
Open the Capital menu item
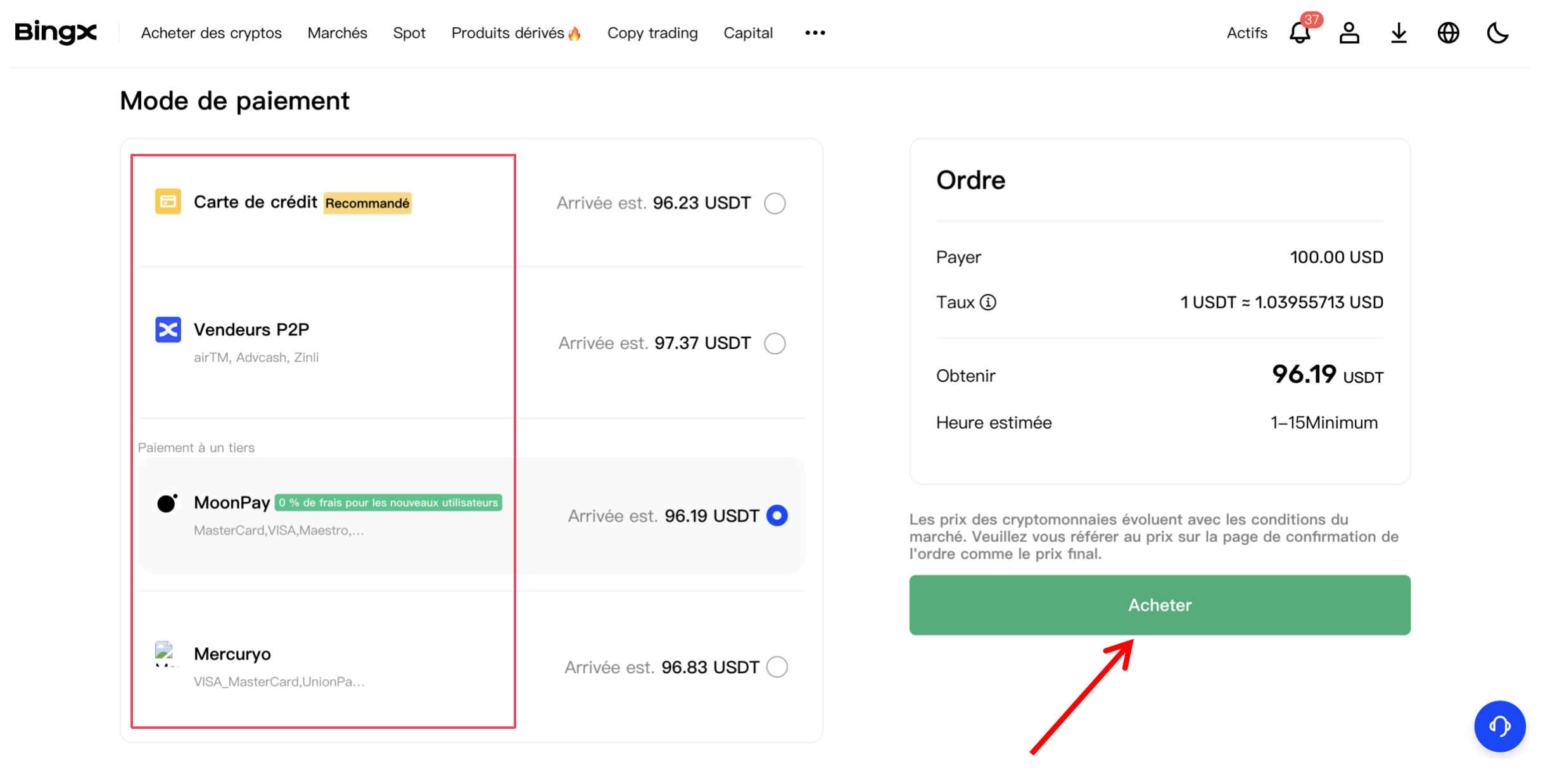coord(748,33)
